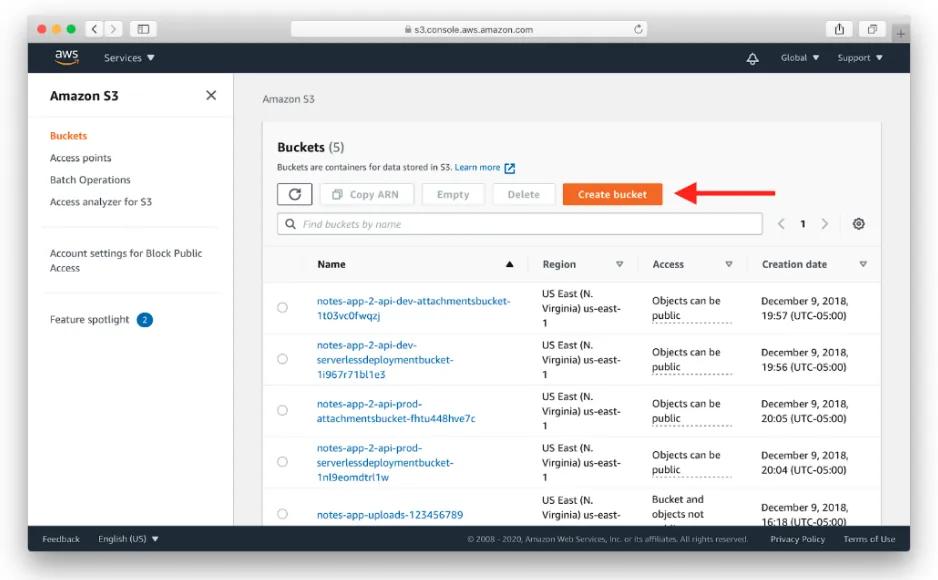Open the Privacy Policy link
Screen dimensions: 938x580
[x=797, y=539]
